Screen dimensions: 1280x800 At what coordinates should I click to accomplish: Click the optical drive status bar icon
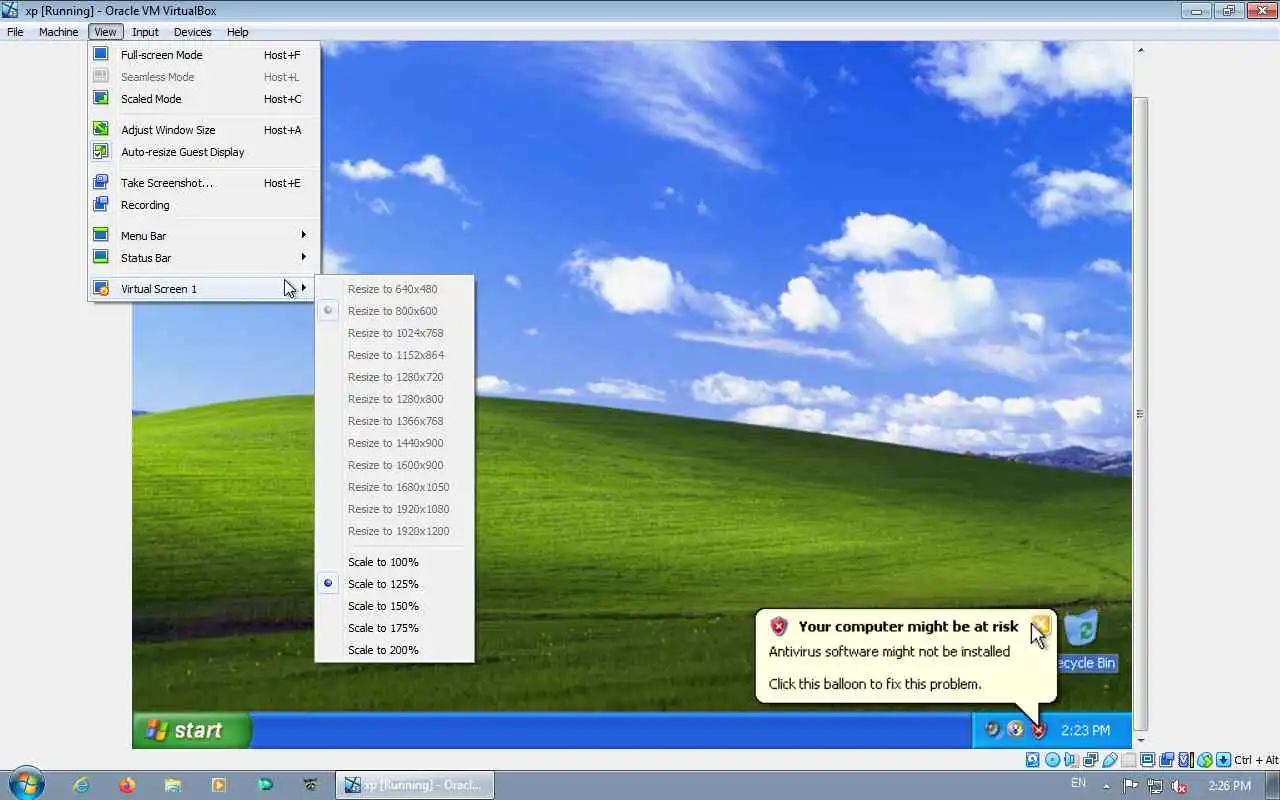click(1052, 760)
